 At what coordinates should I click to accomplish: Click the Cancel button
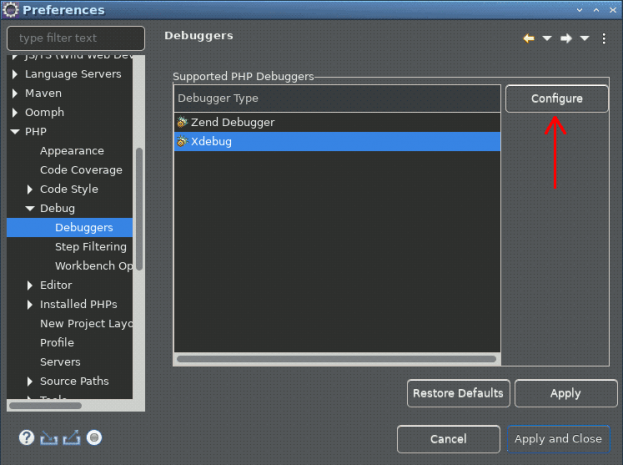click(449, 439)
